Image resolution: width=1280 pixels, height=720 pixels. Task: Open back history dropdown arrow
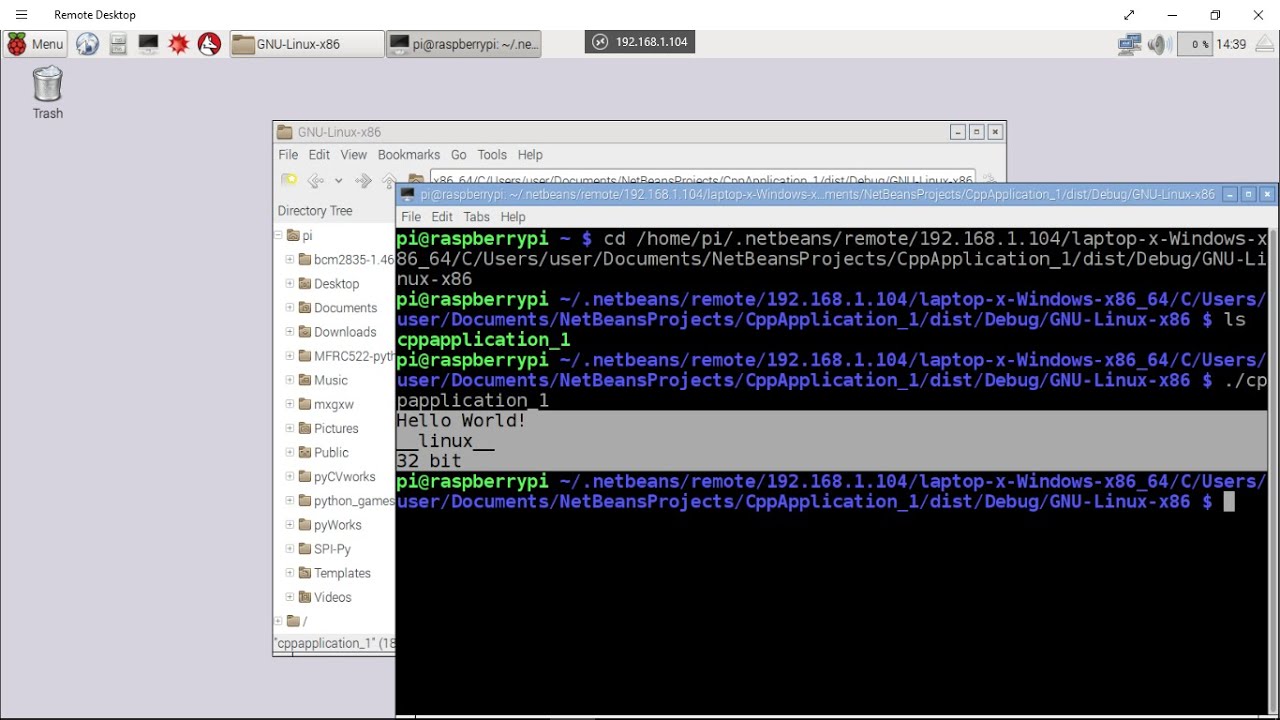tap(339, 180)
